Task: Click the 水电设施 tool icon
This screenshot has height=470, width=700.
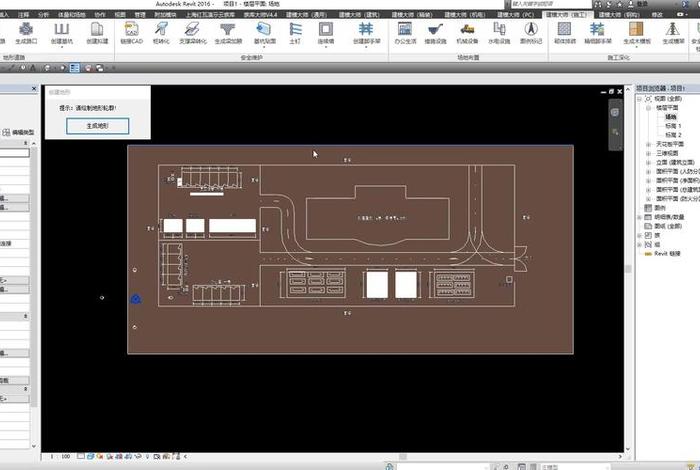Action: coord(499,29)
